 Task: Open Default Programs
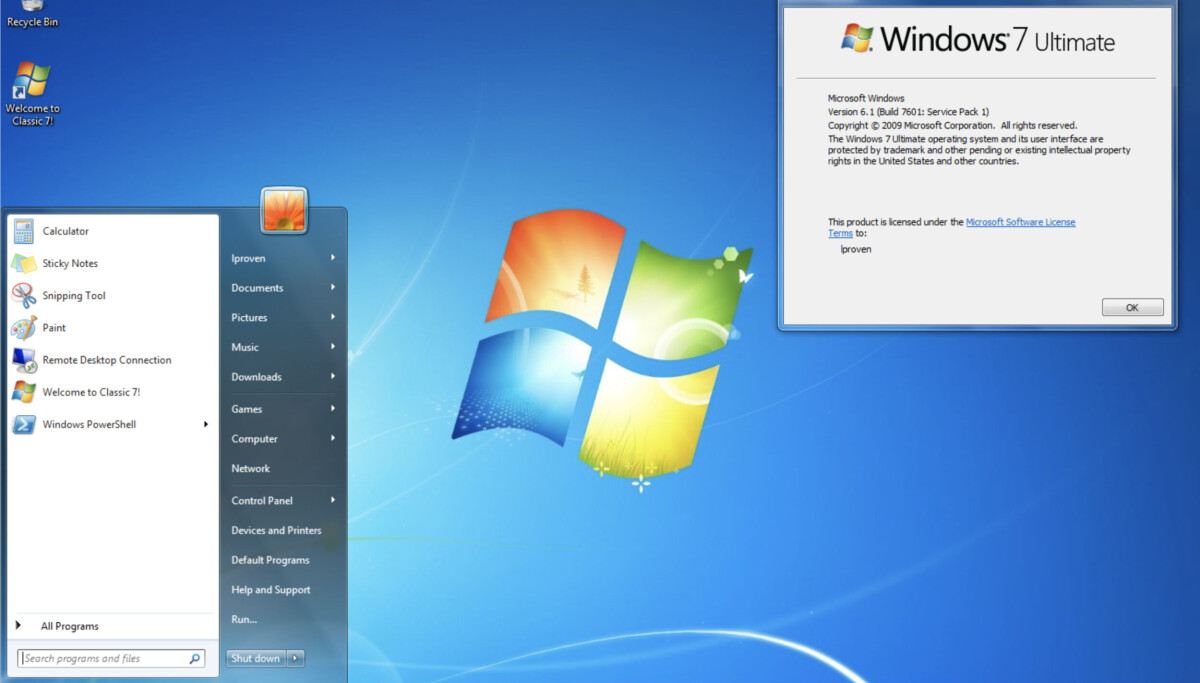coord(270,560)
